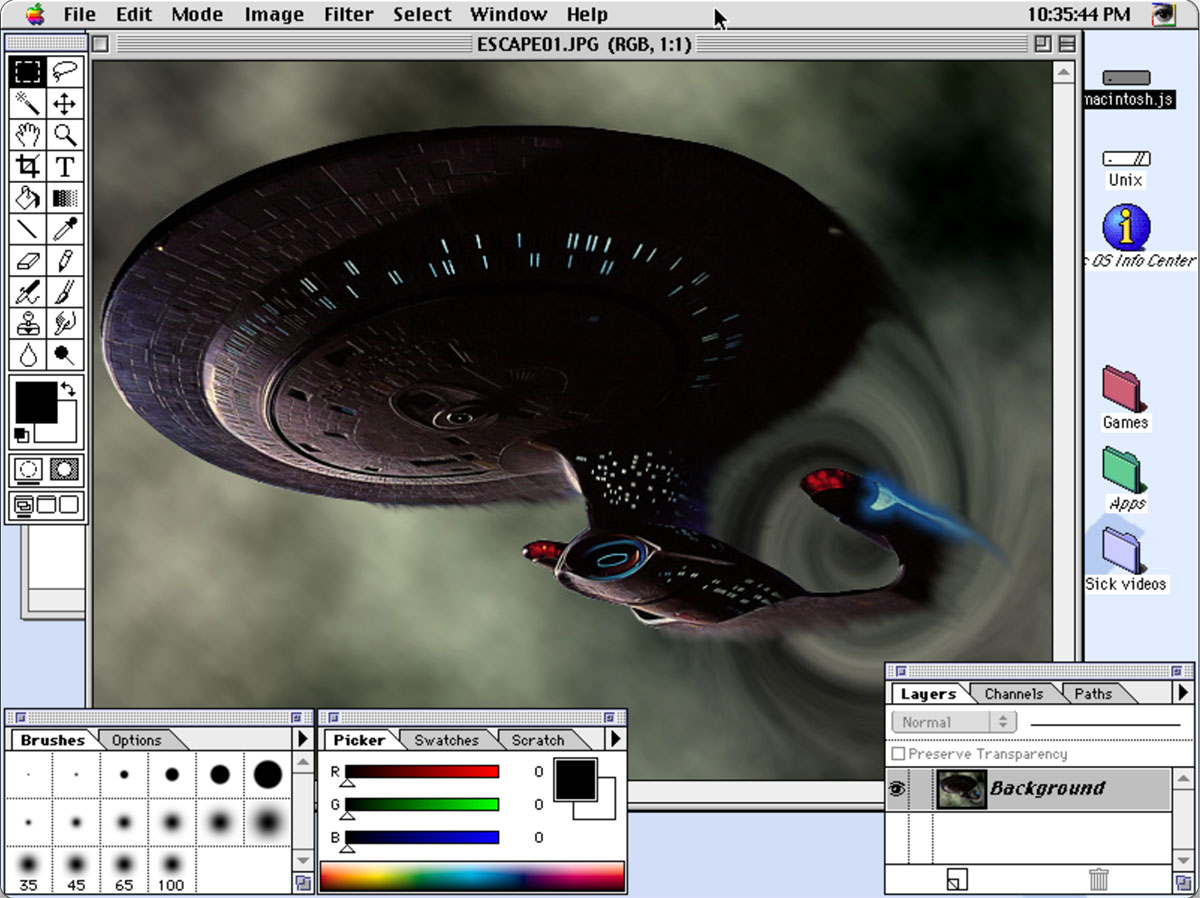The width and height of the screenshot is (1200, 898).
Task: Open the Brushes palette flyout menu arrow
Action: tap(303, 739)
